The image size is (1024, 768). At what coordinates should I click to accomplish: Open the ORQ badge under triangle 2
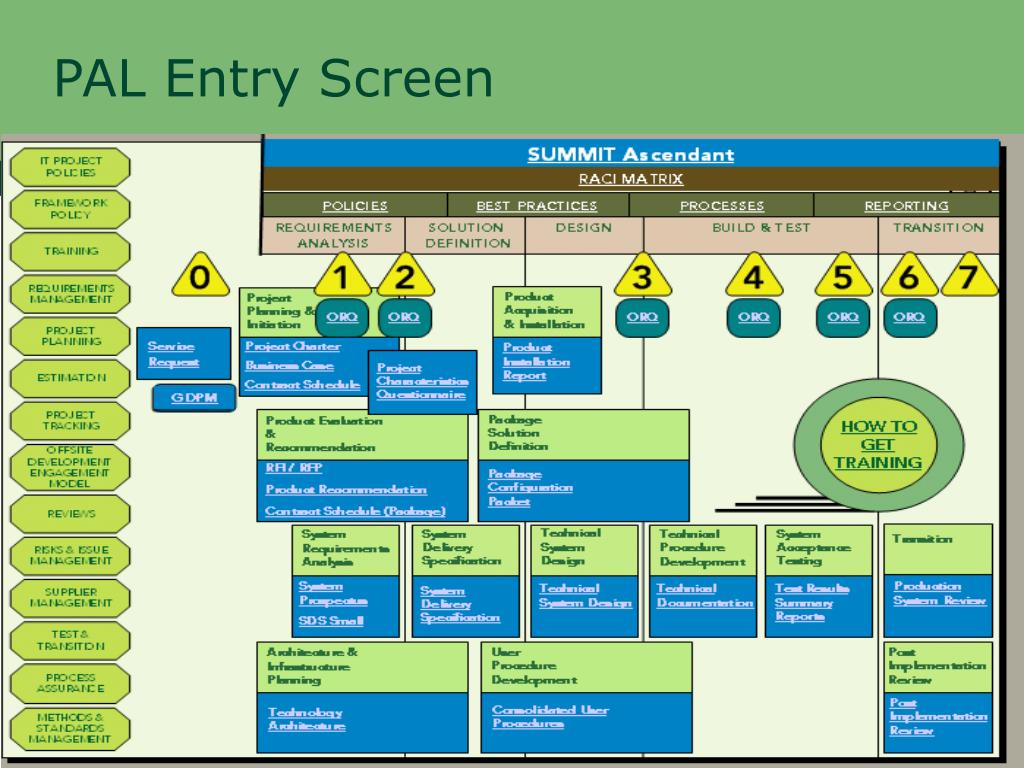tap(404, 317)
